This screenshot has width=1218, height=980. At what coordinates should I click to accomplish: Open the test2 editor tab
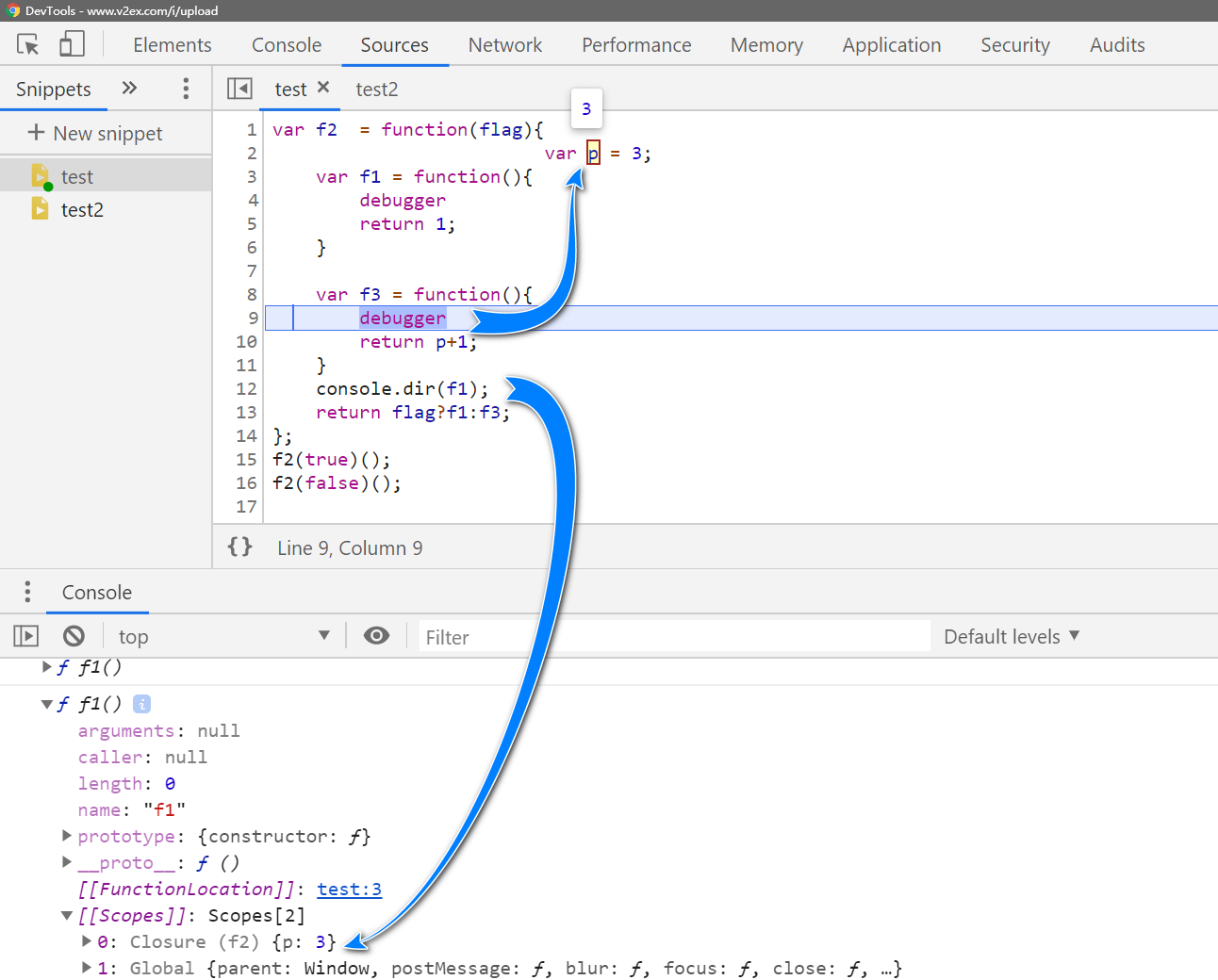click(376, 90)
